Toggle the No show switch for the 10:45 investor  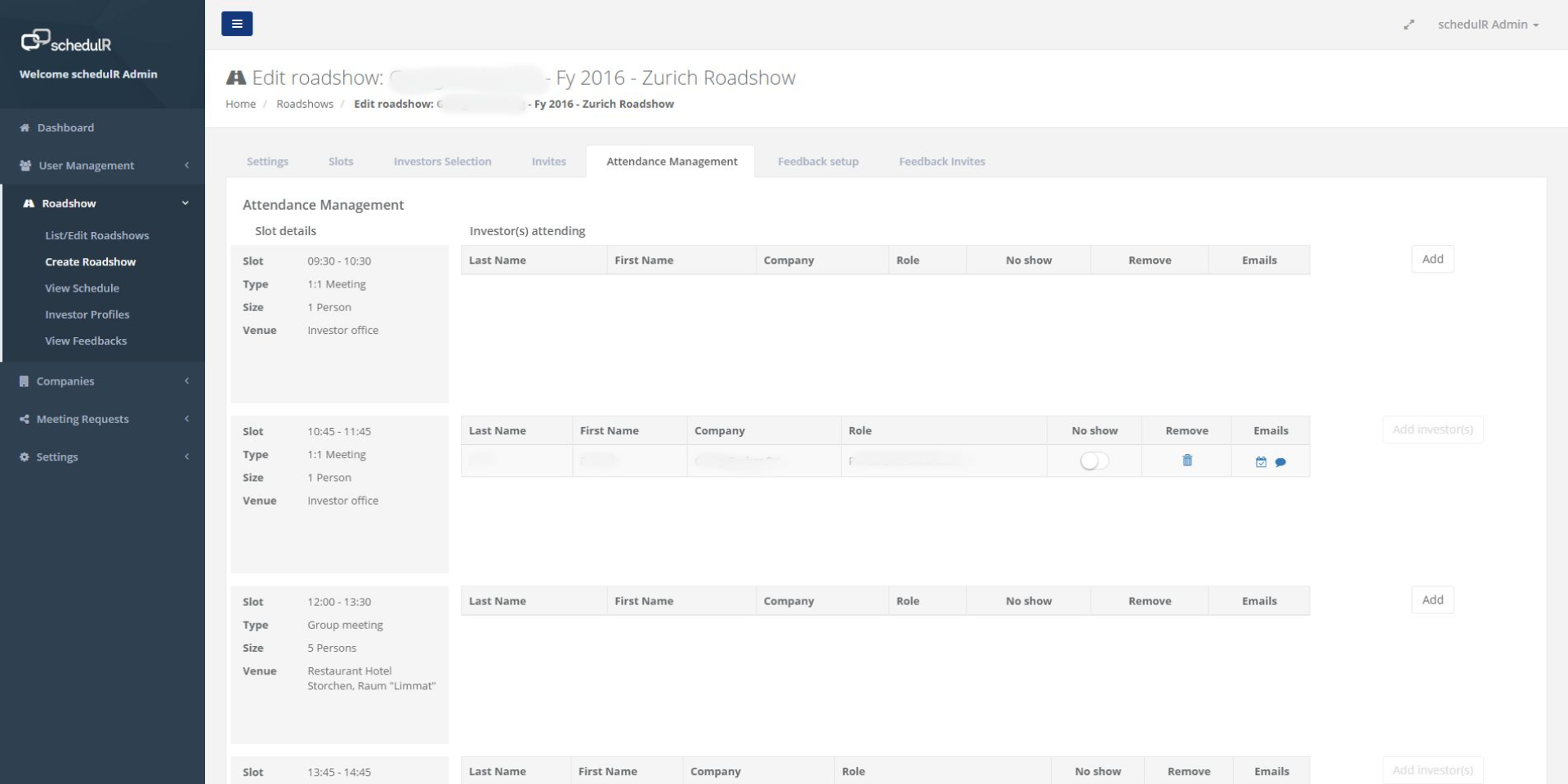point(1094,461)
